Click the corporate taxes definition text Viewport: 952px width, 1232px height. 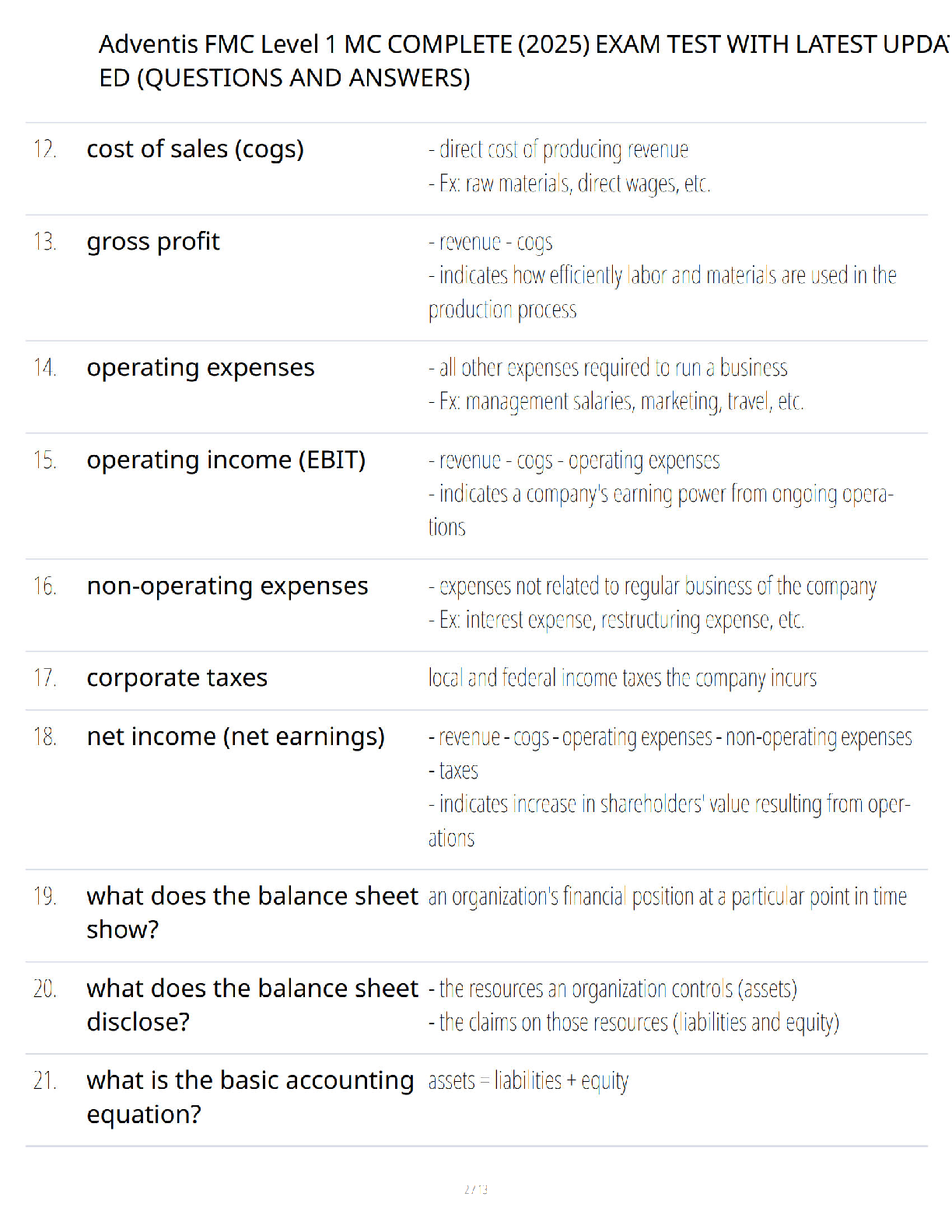coord(622,678)
